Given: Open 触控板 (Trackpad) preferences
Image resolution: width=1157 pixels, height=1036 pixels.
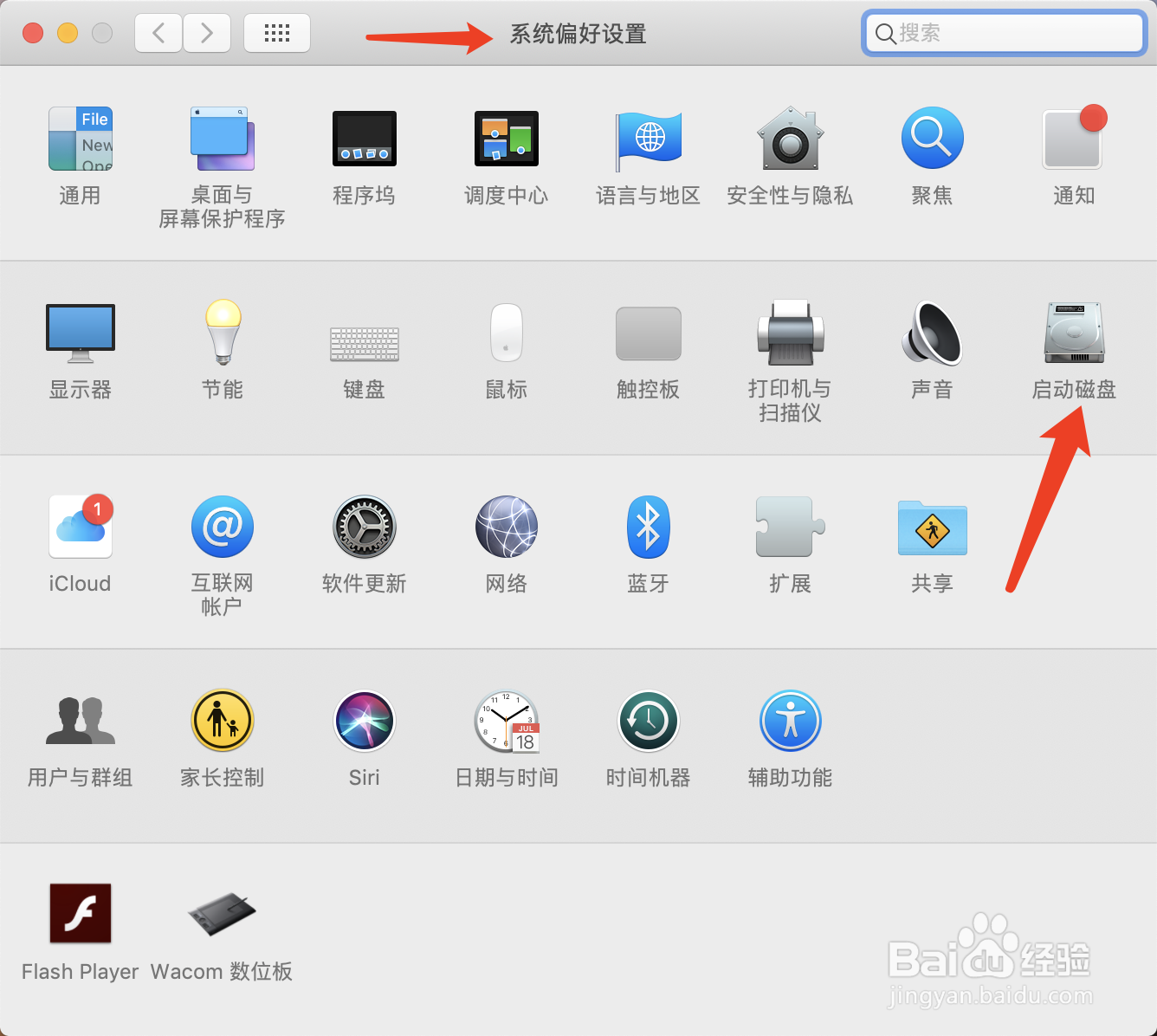Looking at the screenshot, I should (648, 333).
